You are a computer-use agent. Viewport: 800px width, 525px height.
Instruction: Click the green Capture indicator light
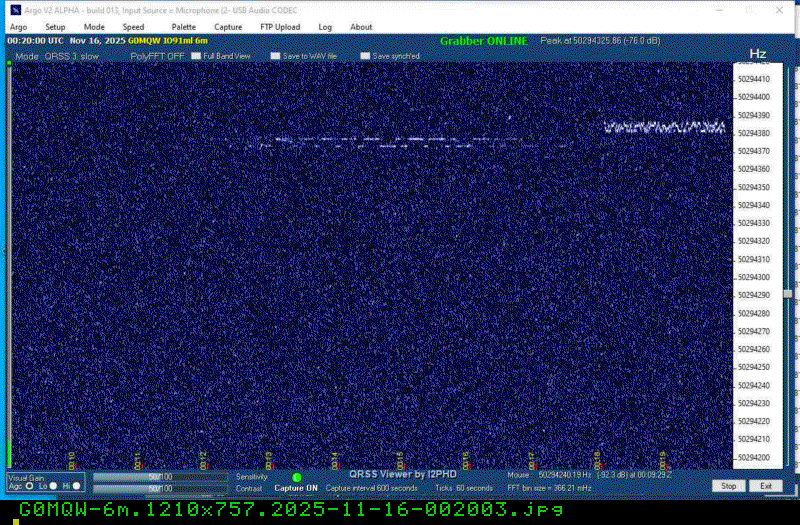297,478
